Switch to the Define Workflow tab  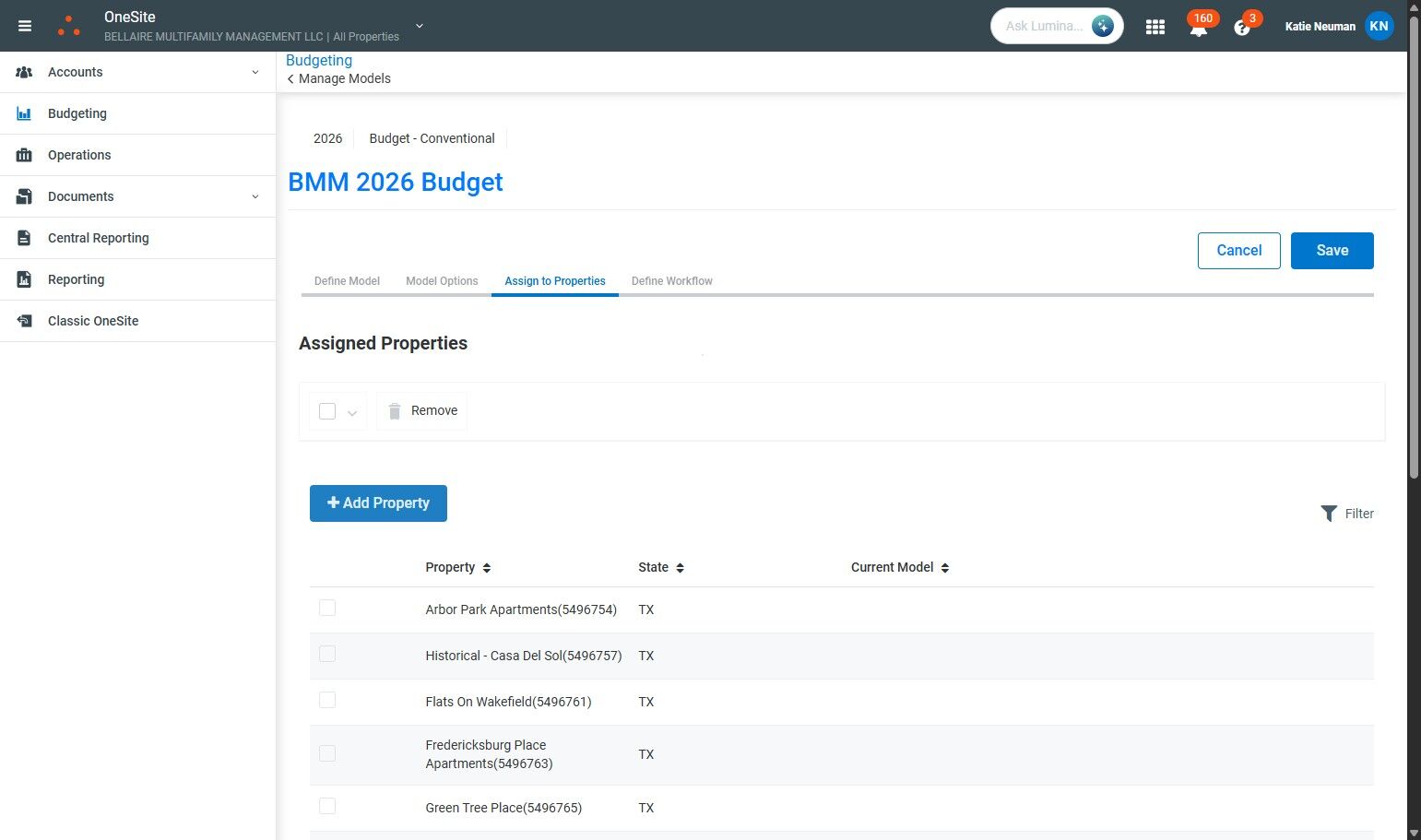point(671,281)
